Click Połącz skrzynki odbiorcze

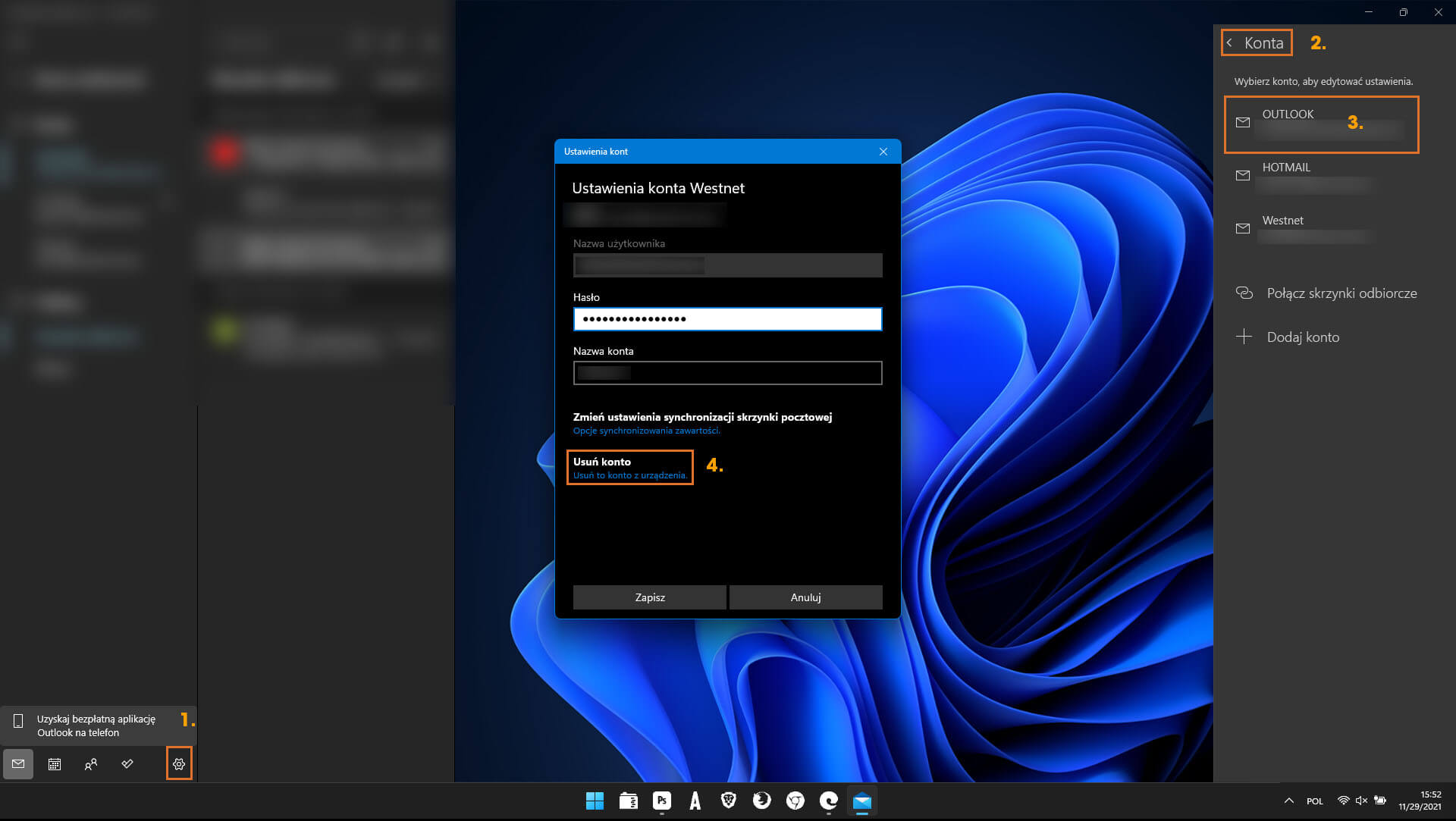point(1341,293)
